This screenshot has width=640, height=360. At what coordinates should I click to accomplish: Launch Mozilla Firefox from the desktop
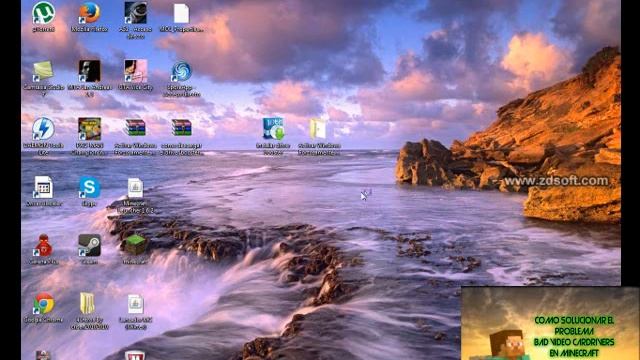tap(89, 13)
